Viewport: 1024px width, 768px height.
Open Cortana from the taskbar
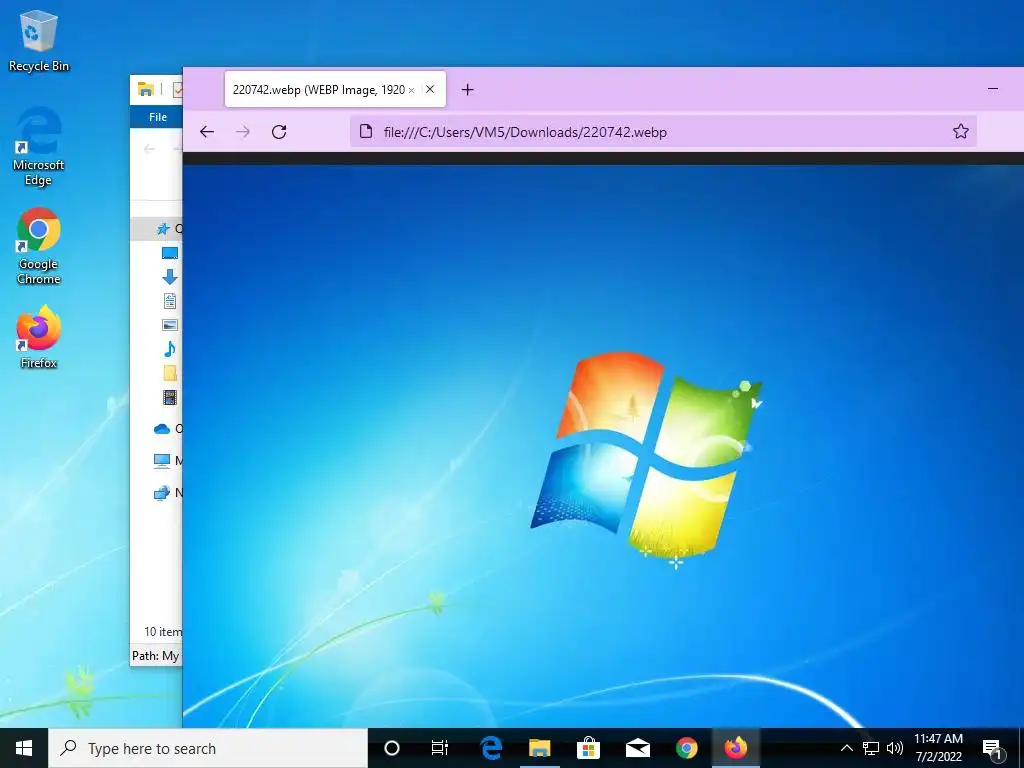pyautogui.click(x=392, y=748)
